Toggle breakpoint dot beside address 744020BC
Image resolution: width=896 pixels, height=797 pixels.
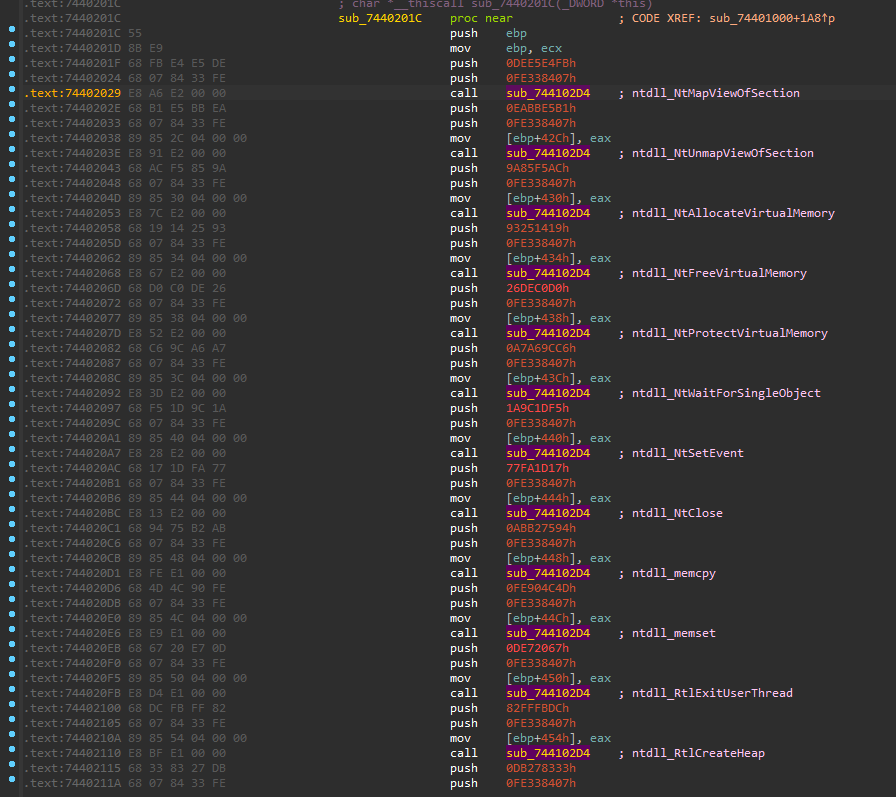[12, 509]
